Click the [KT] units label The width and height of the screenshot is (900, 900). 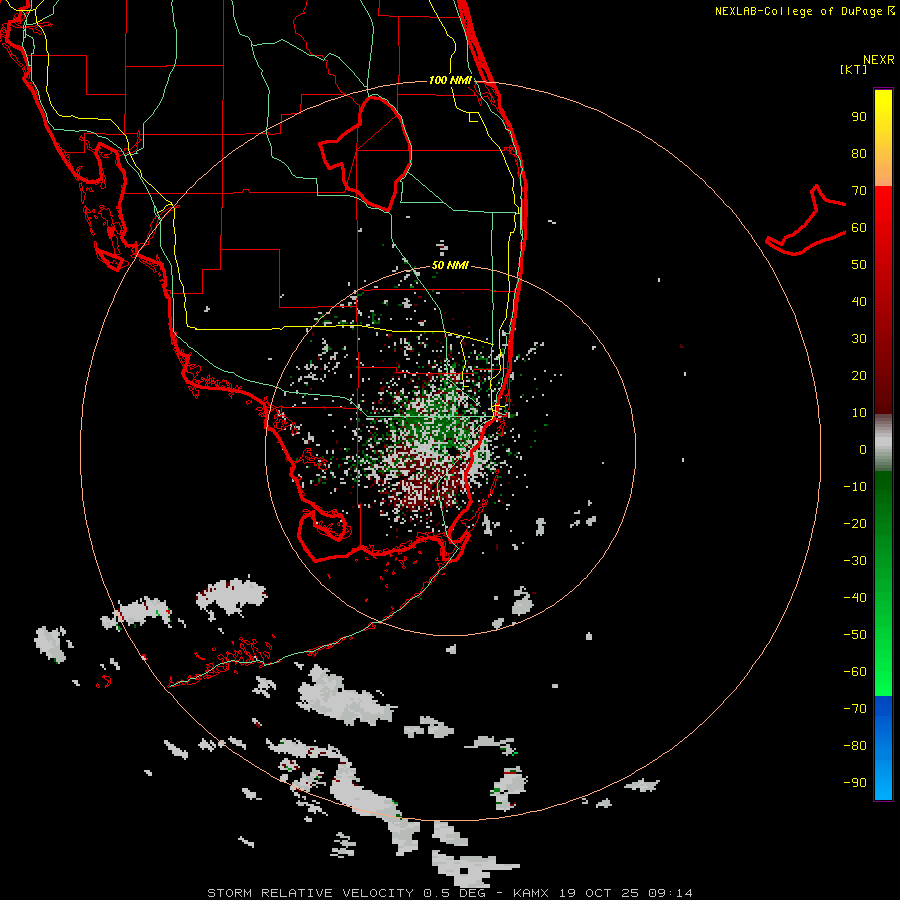pos(854,69)
